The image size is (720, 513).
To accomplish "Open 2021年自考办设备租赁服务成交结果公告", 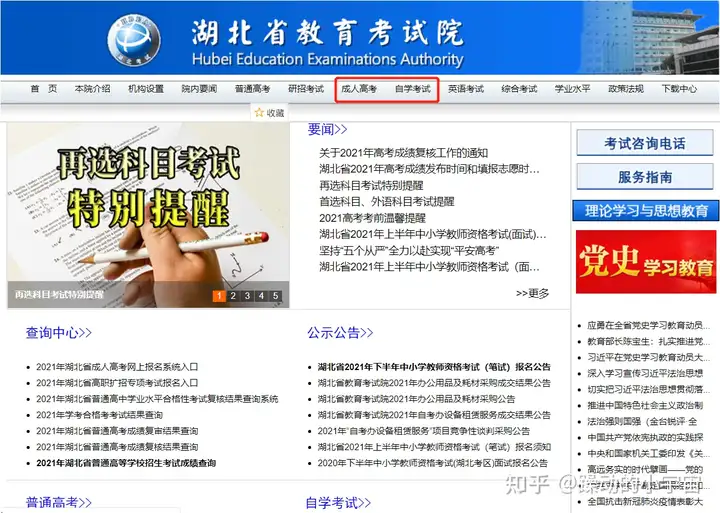I will [434, 415].
